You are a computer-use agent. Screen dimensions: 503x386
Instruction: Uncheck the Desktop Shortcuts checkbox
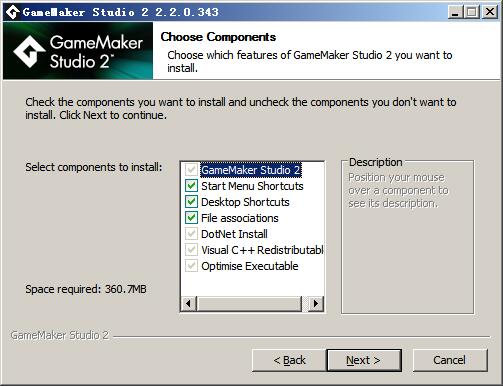click(191, 202)
